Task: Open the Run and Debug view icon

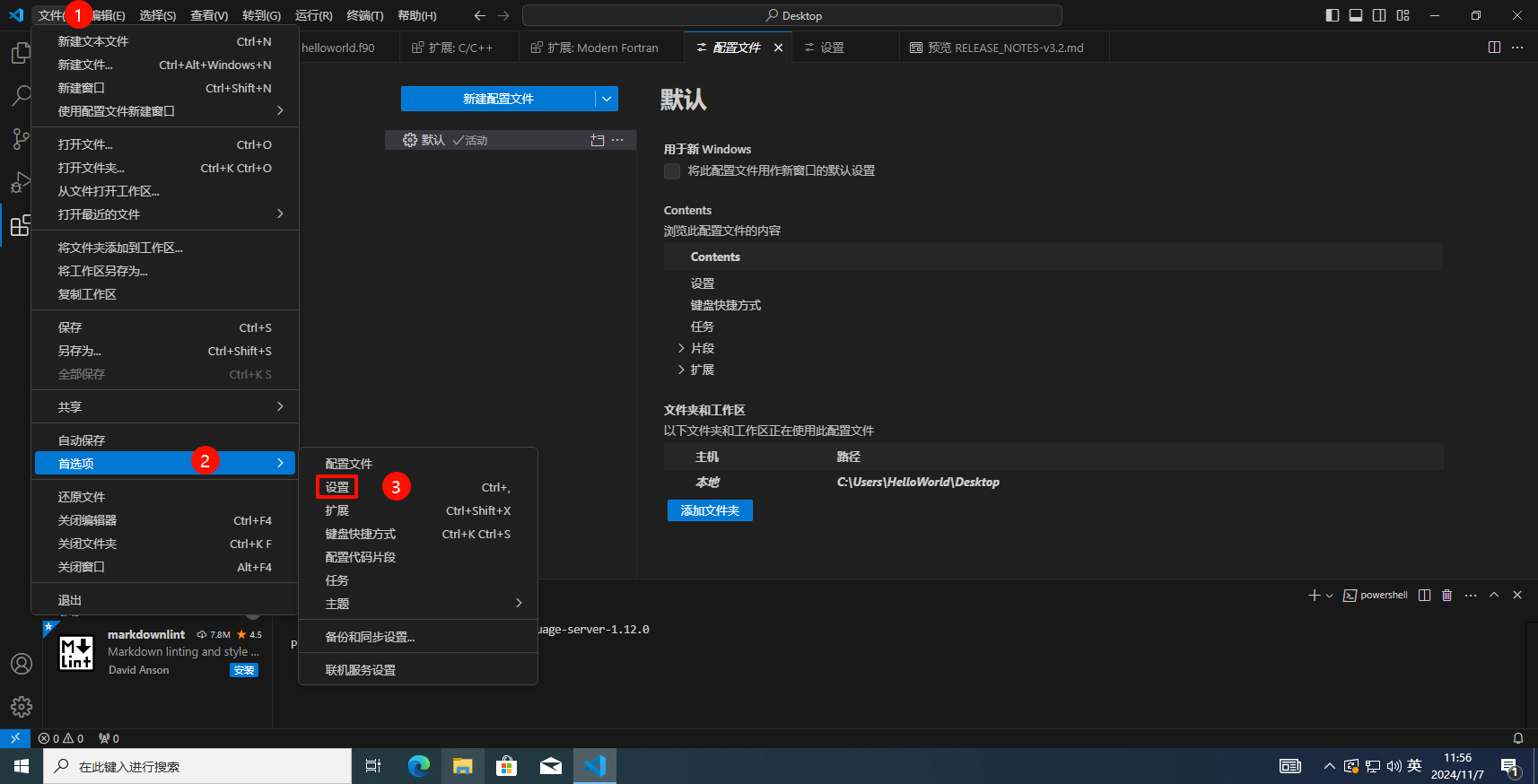Action: point(21,182)
